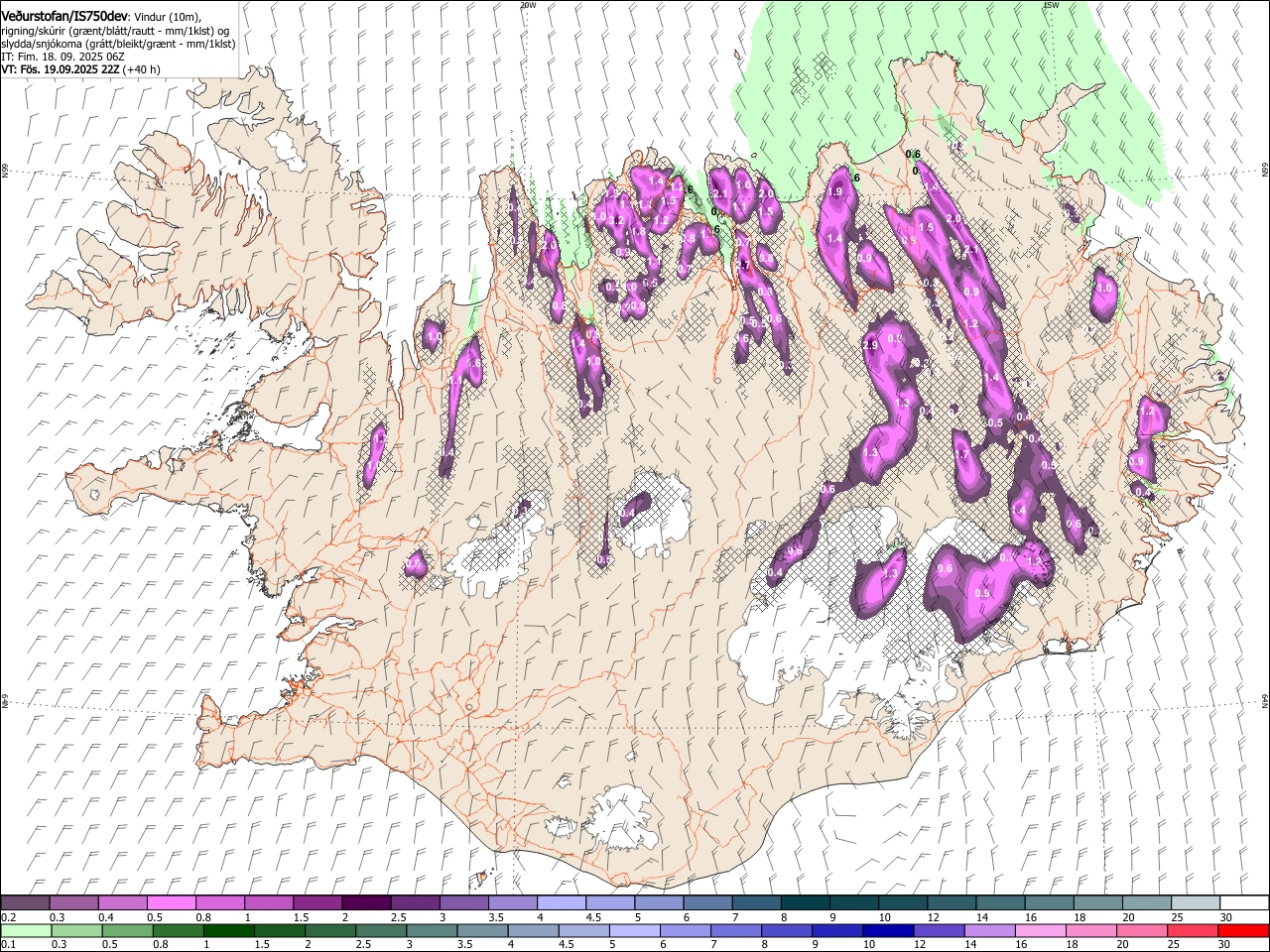Click the 2.9 snowfall value on map
Image resolution: width=1270 pixels, height=952 pixels.
871,344
